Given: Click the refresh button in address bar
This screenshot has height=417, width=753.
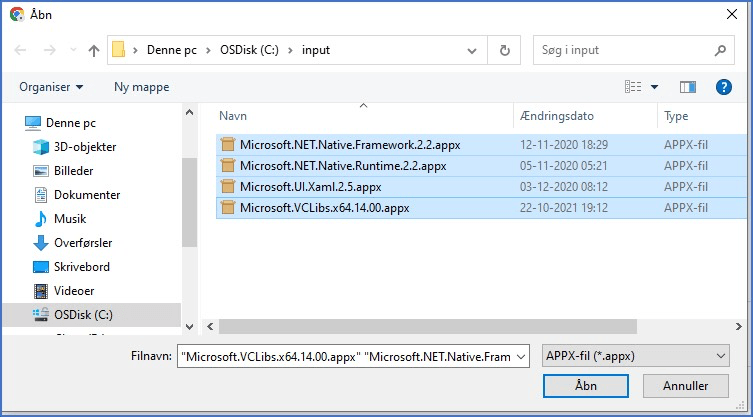Looking at the screenshot, I should pos(505,50).
